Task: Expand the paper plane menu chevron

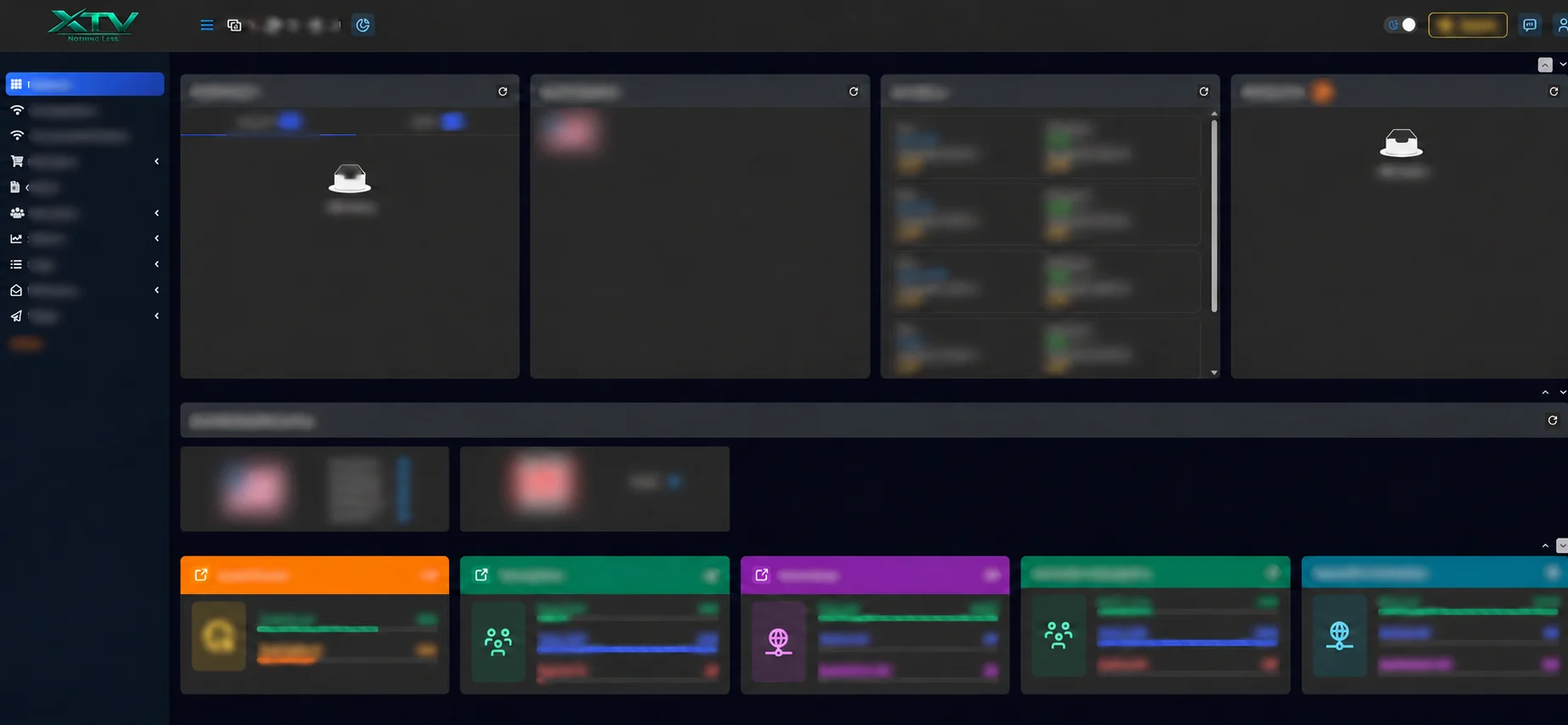Action: tap(156, 316)
